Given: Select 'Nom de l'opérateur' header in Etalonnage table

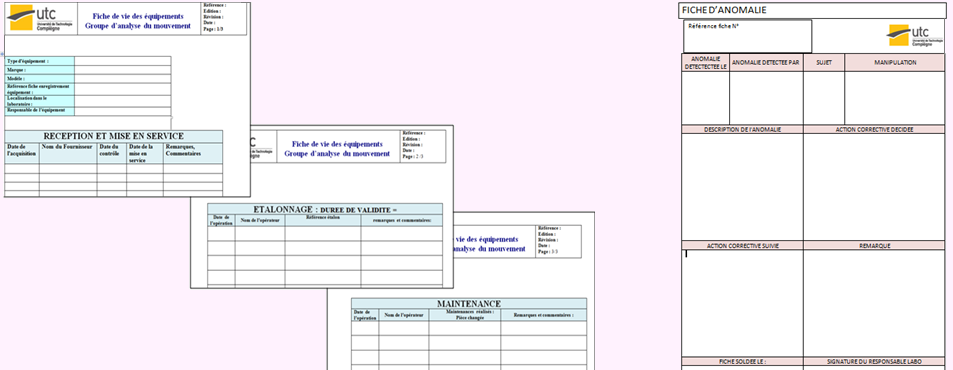Looking at the screenshot, I should pyautogui.click(x=260, y=221).
